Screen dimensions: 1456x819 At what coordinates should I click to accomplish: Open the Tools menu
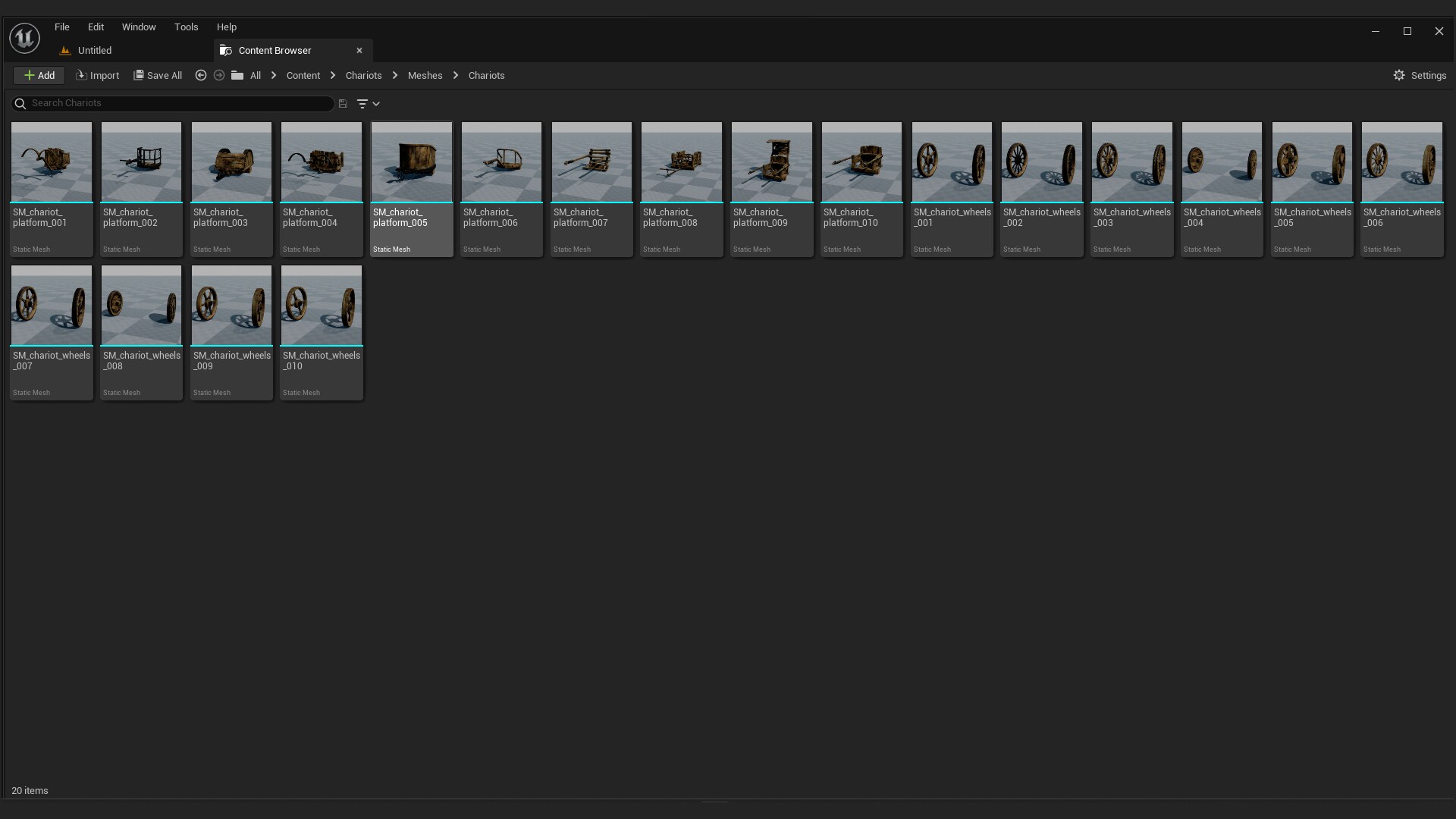click(x=186, y=27)
